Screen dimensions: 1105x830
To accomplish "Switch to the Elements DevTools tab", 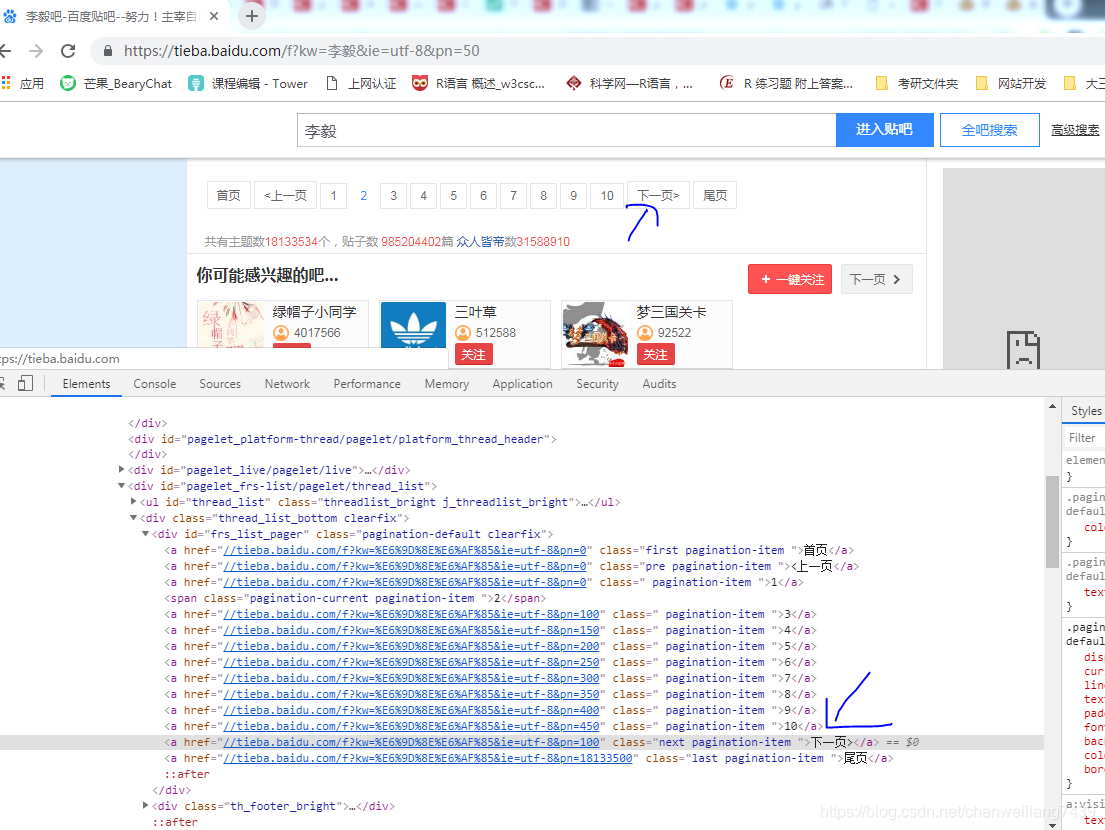I will click(86, 383).
